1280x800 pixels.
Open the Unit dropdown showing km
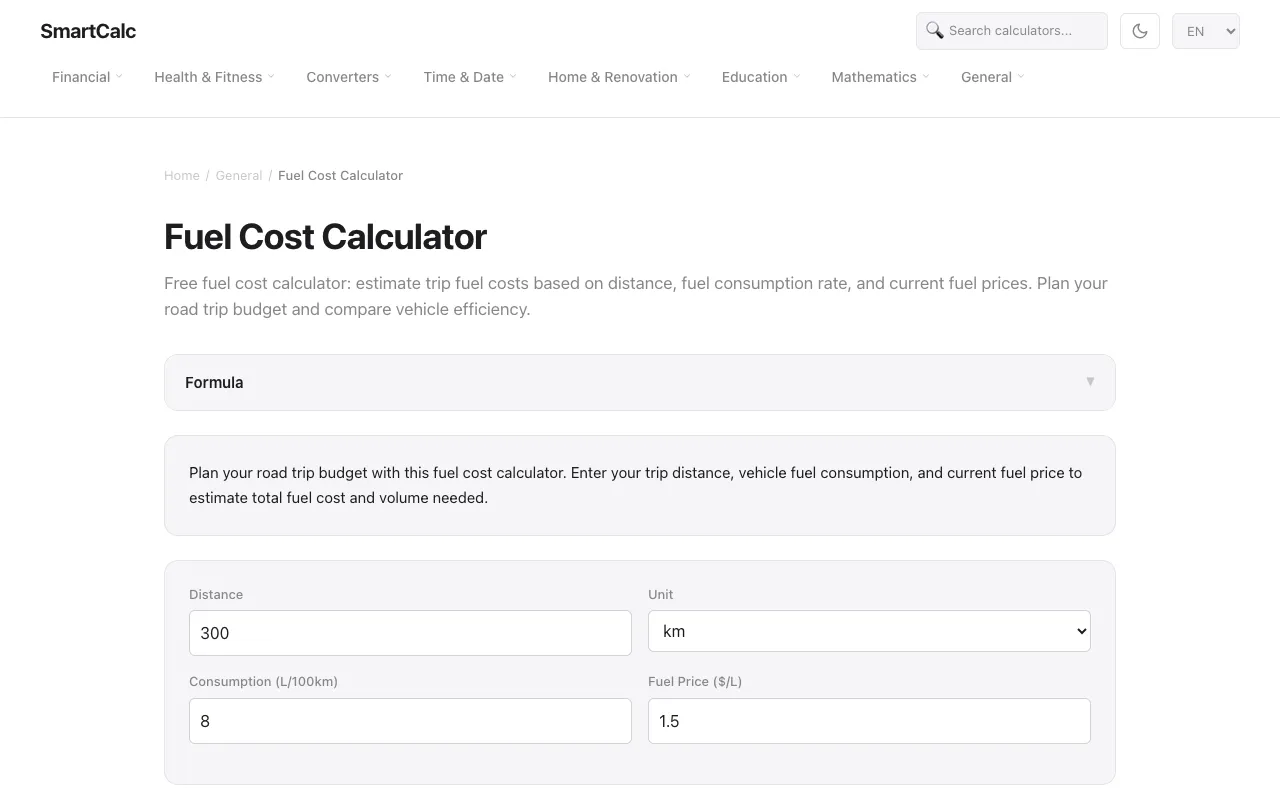(x=869, y=631)
